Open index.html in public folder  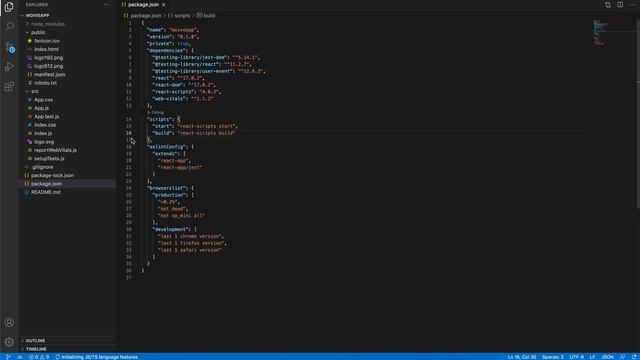pyautogui.click(x=46, y=49)
